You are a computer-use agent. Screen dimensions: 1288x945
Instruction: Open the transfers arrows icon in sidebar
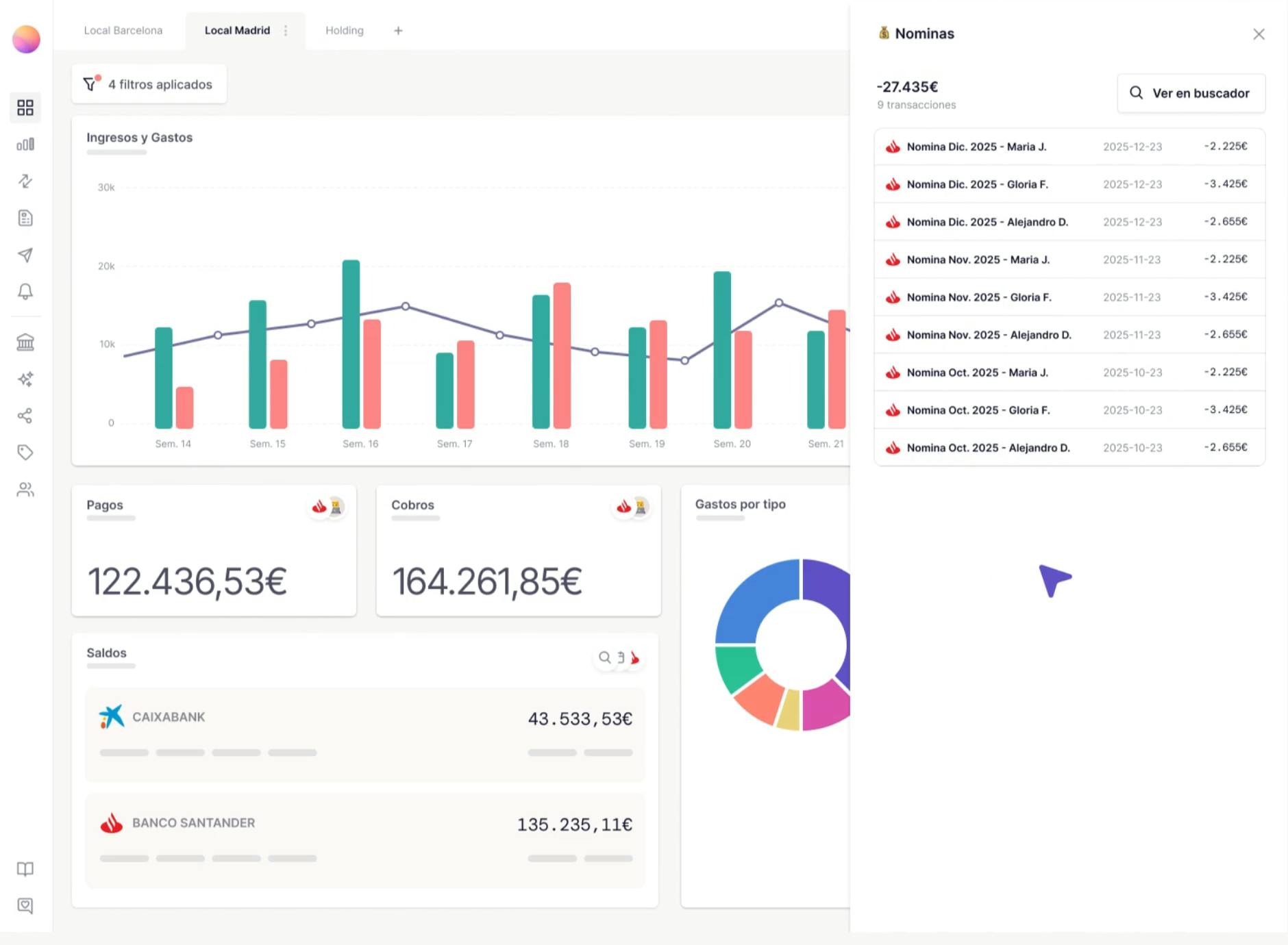point(25,181)
